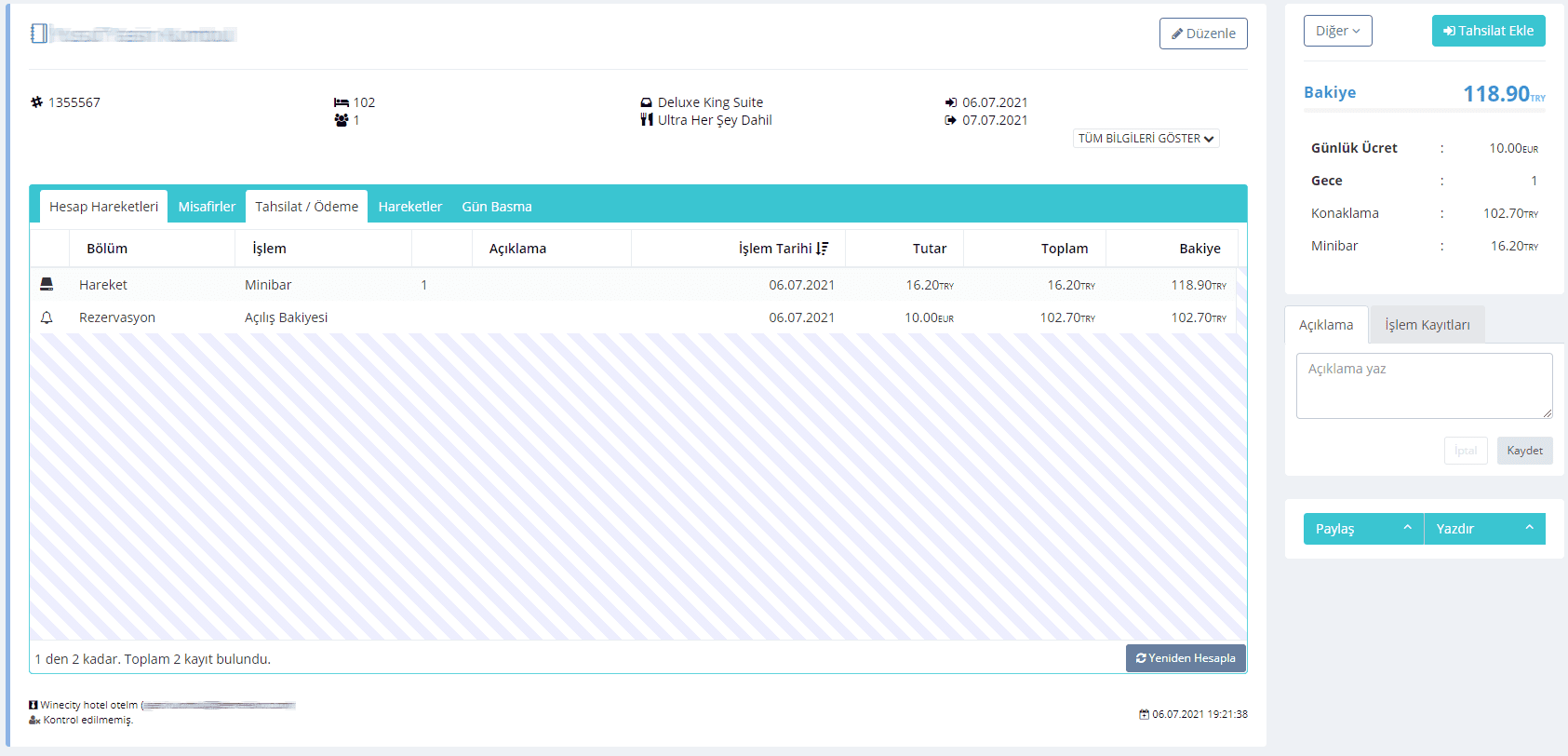
Task: Click the bed icon next to room 102
Action: (342, 102)
